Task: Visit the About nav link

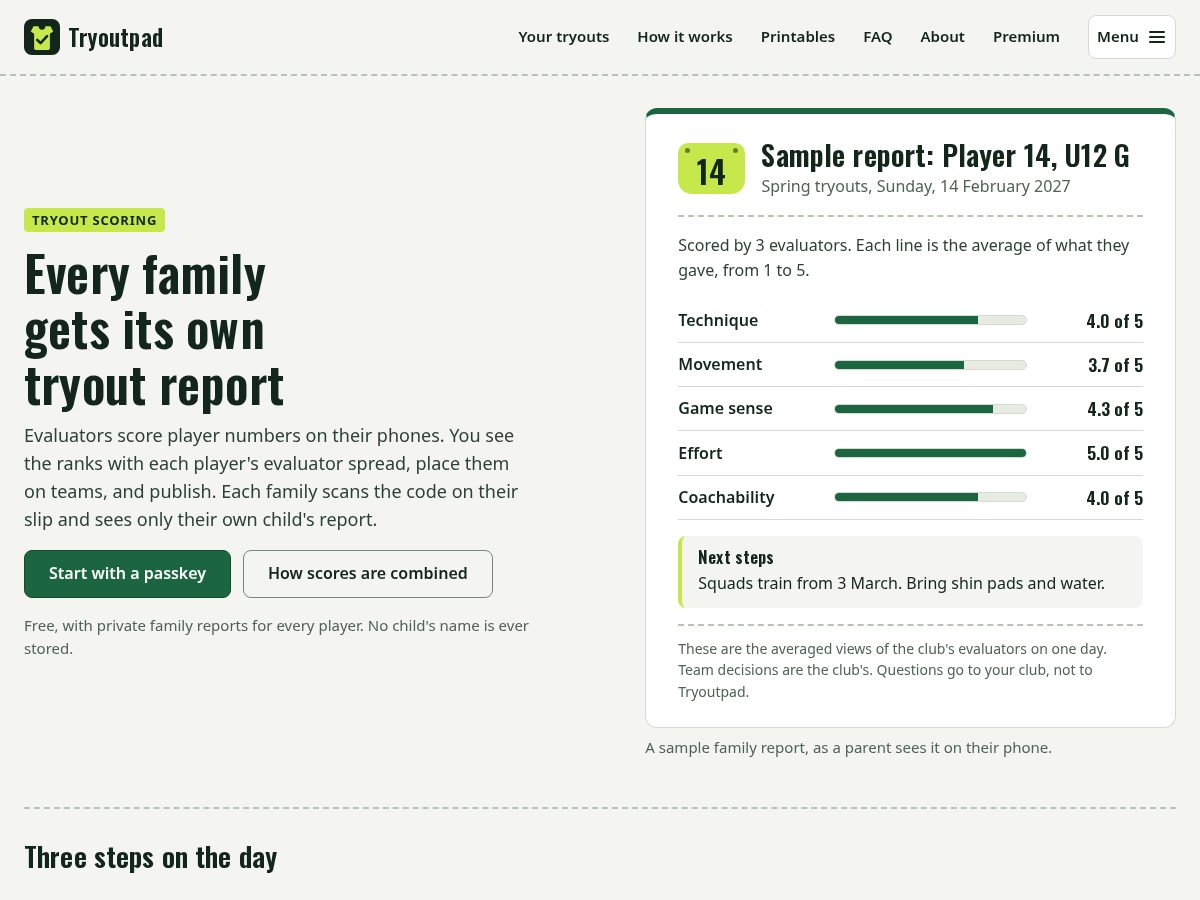Action: tap(942, 37)
